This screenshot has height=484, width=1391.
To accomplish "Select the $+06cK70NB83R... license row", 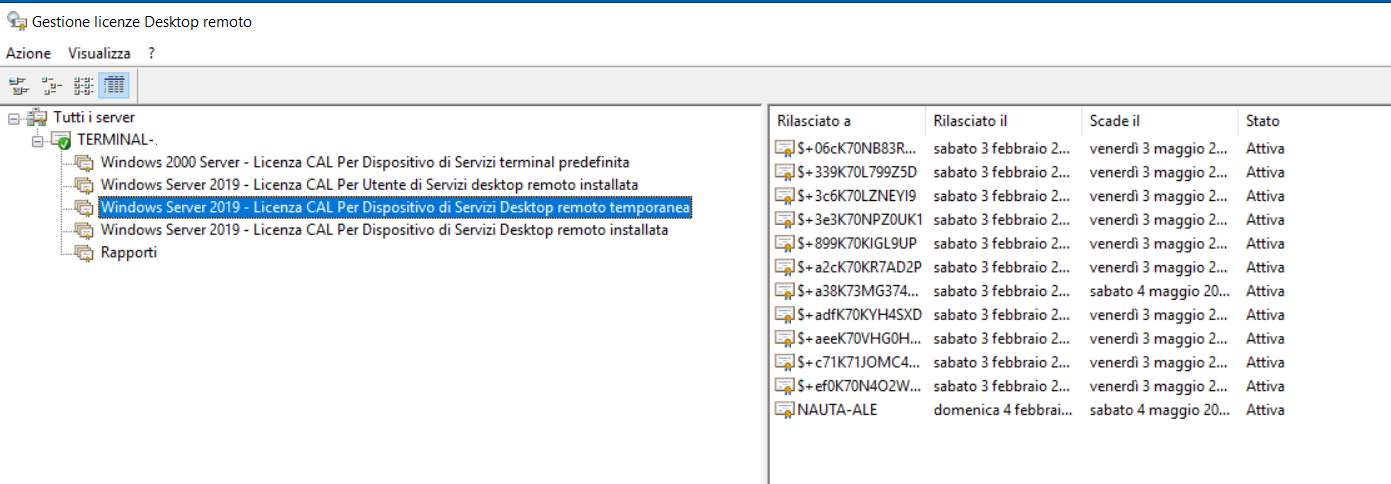I will pos(1030,148).
